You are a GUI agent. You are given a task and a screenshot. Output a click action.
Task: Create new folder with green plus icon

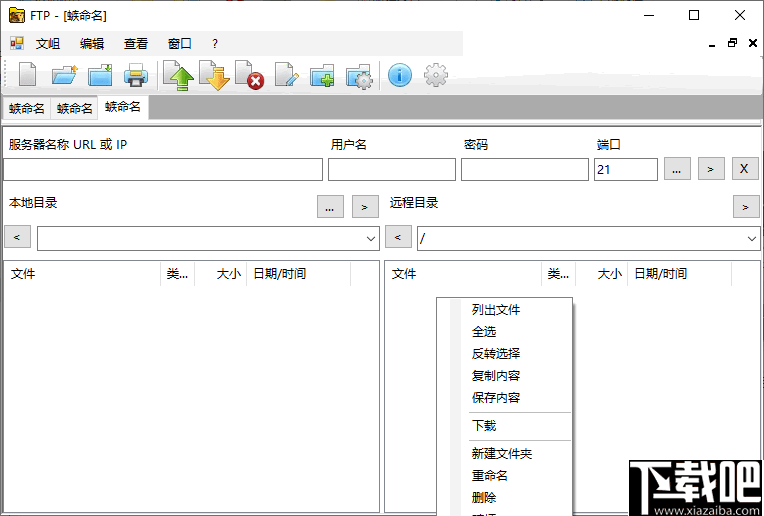coord(322,76)
